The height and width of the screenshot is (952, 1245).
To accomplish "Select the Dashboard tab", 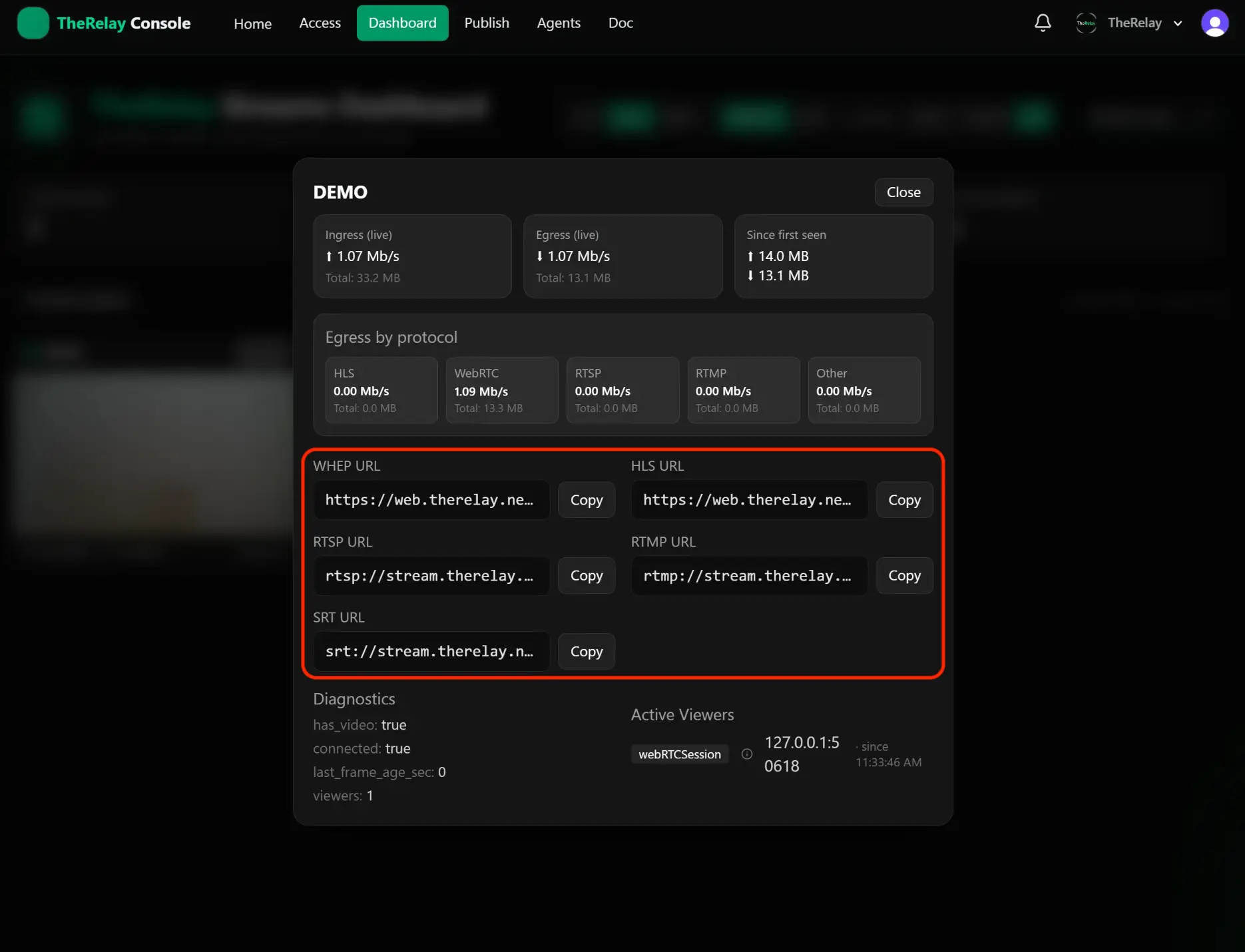I will [x=403, y=23].
